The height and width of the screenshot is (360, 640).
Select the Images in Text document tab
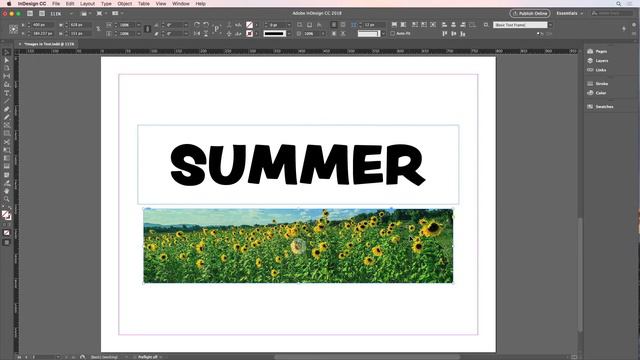pos(49,44)
